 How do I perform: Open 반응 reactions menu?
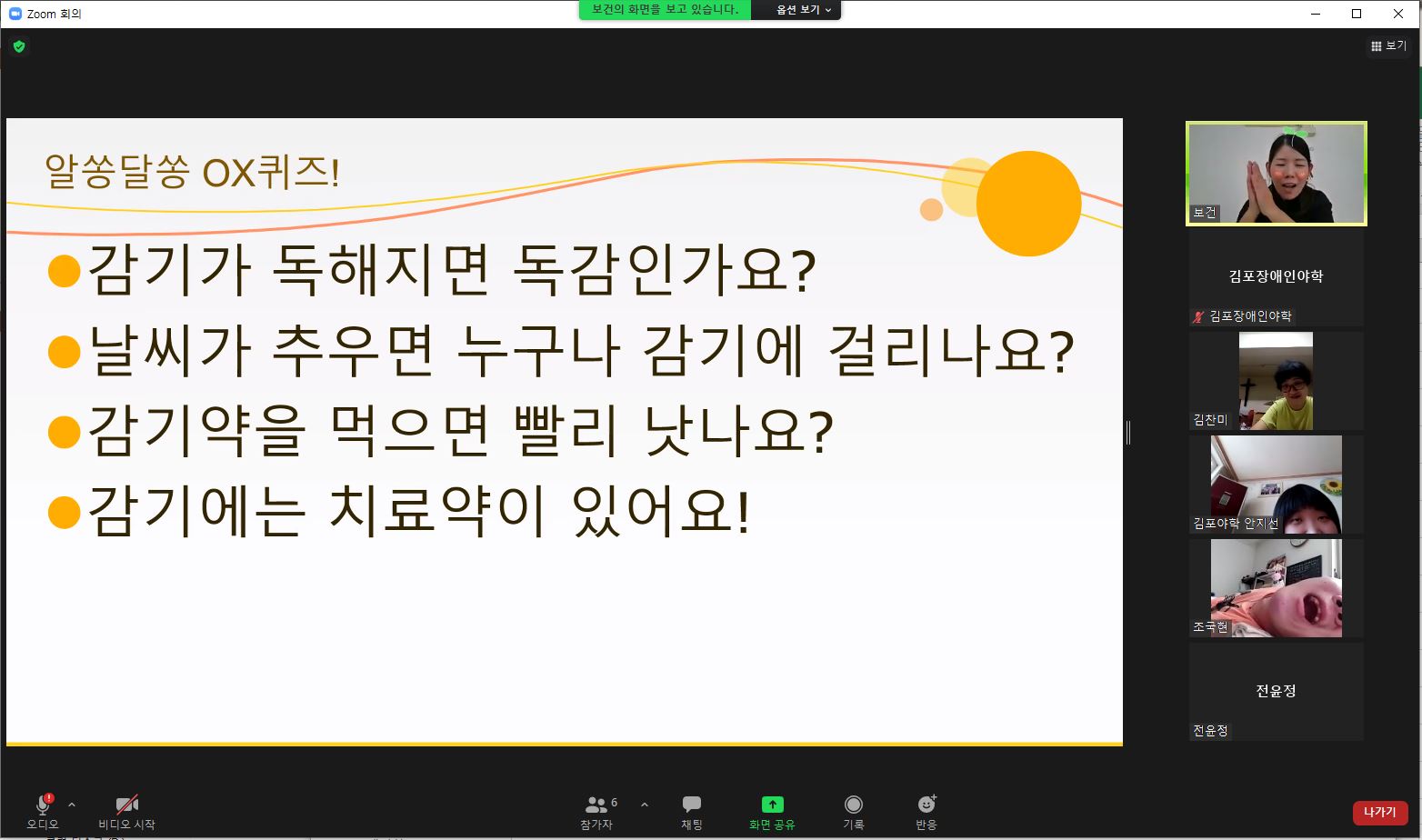pyautogui.click(x=926, y=812)
